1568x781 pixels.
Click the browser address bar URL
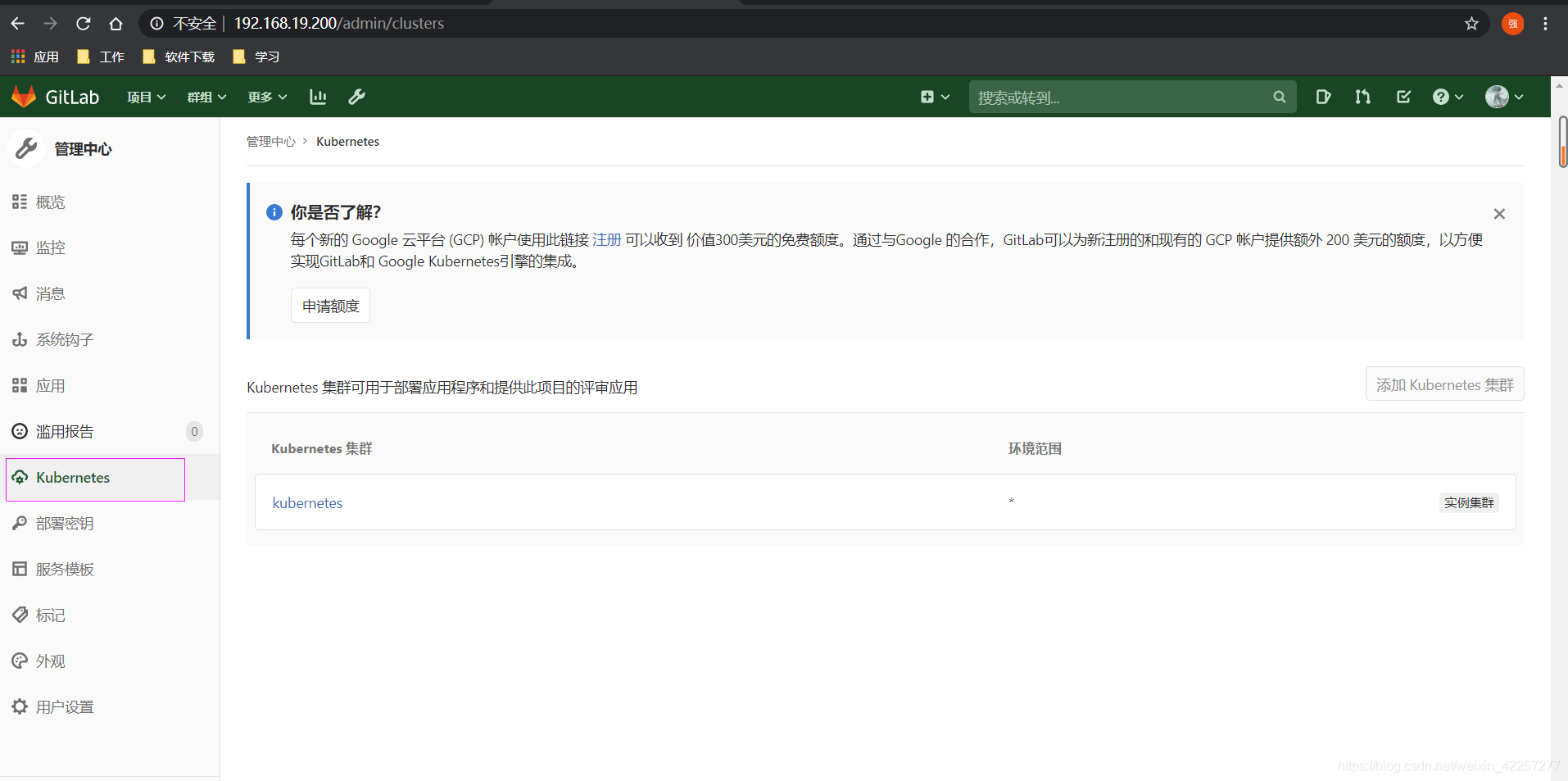click(x=339, y=23)
